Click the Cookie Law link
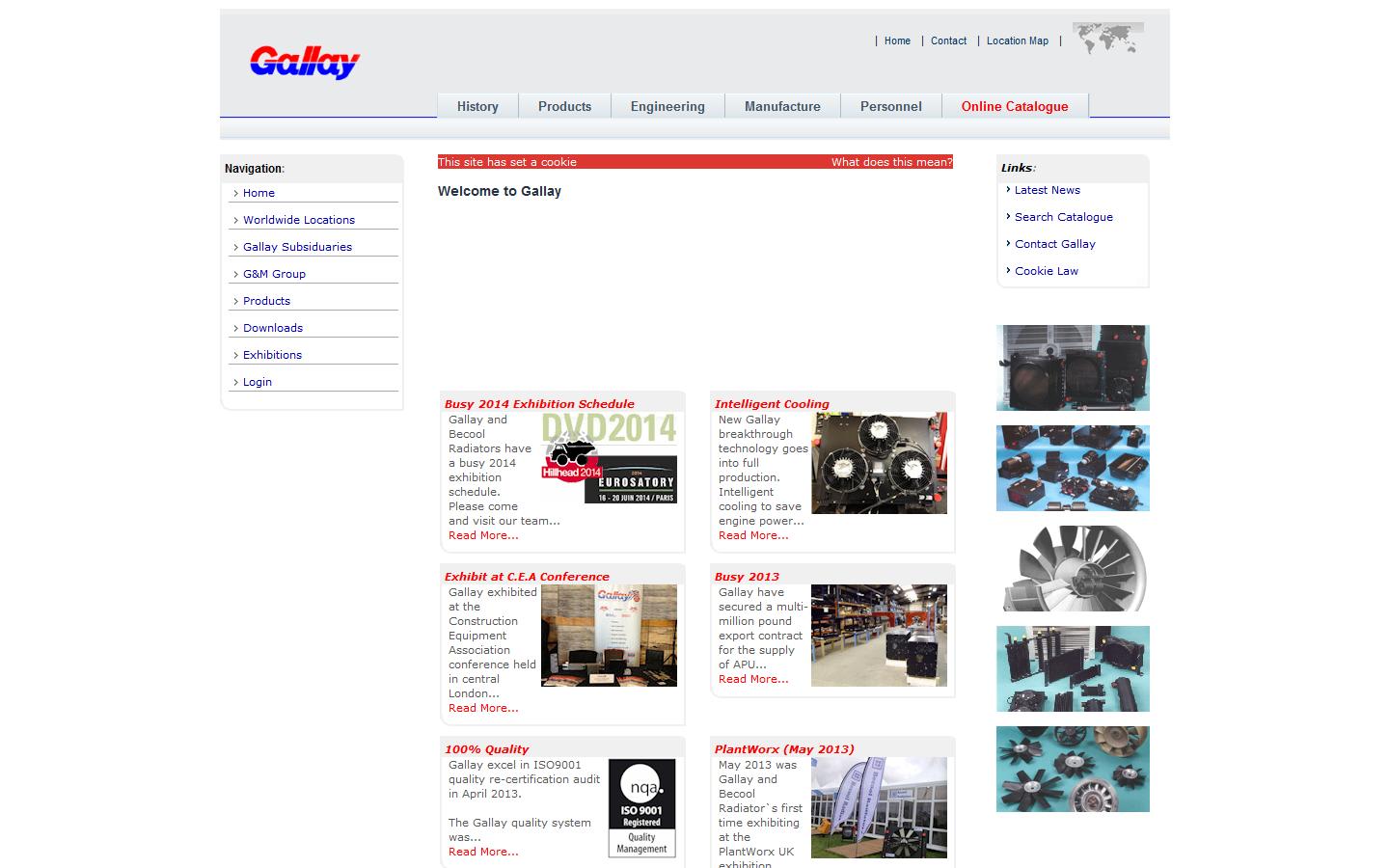Viewport: 1389px width, 868px height. [x=1046, y=271]
